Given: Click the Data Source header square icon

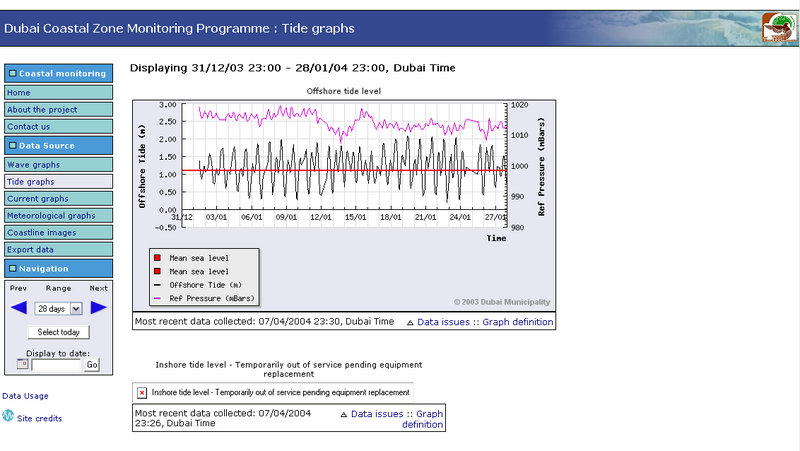Looking at the screenshot, I should point(13,145).
